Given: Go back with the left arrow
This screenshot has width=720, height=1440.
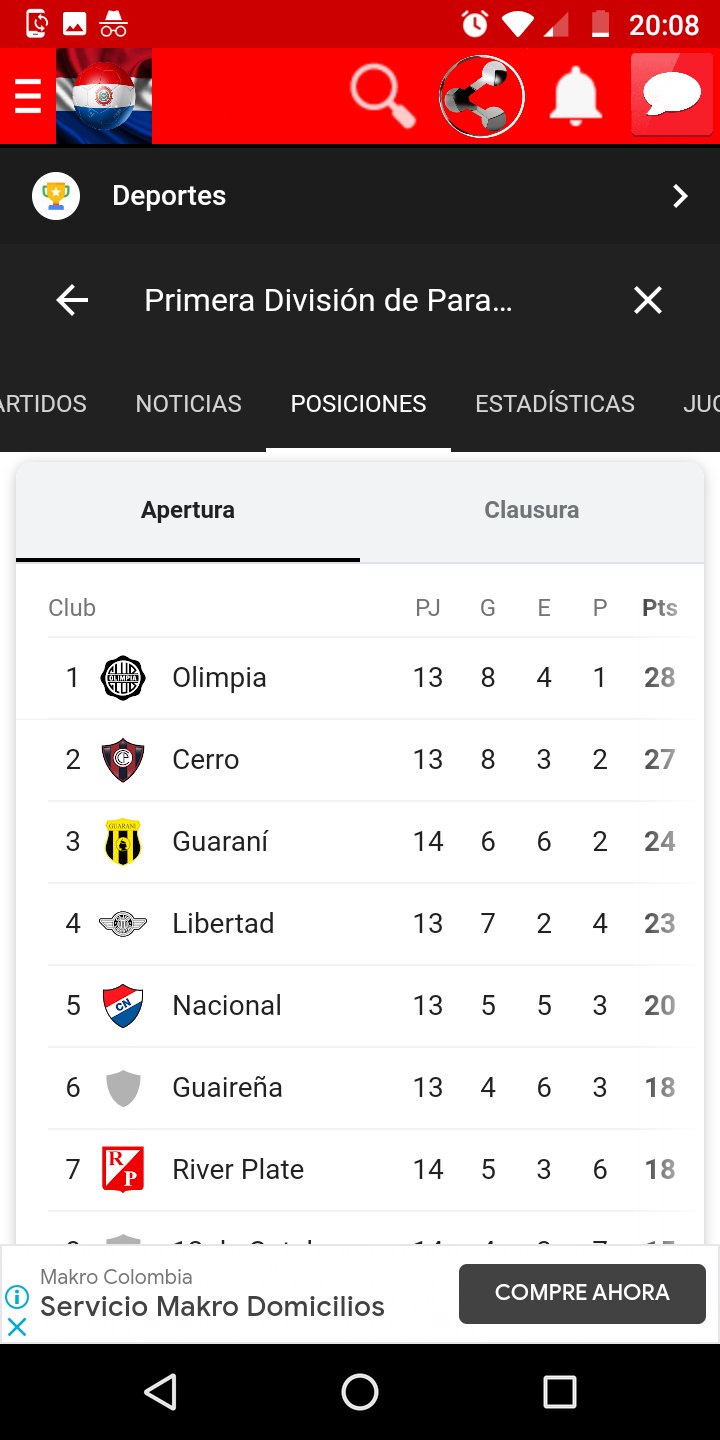Looking at the screenshot, I should coord(72,300).
